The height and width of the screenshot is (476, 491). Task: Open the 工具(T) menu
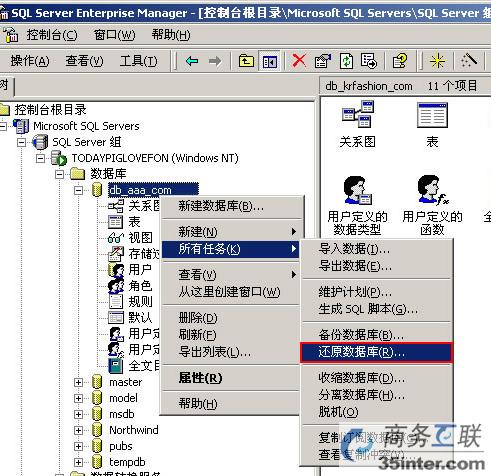point(139,61)
